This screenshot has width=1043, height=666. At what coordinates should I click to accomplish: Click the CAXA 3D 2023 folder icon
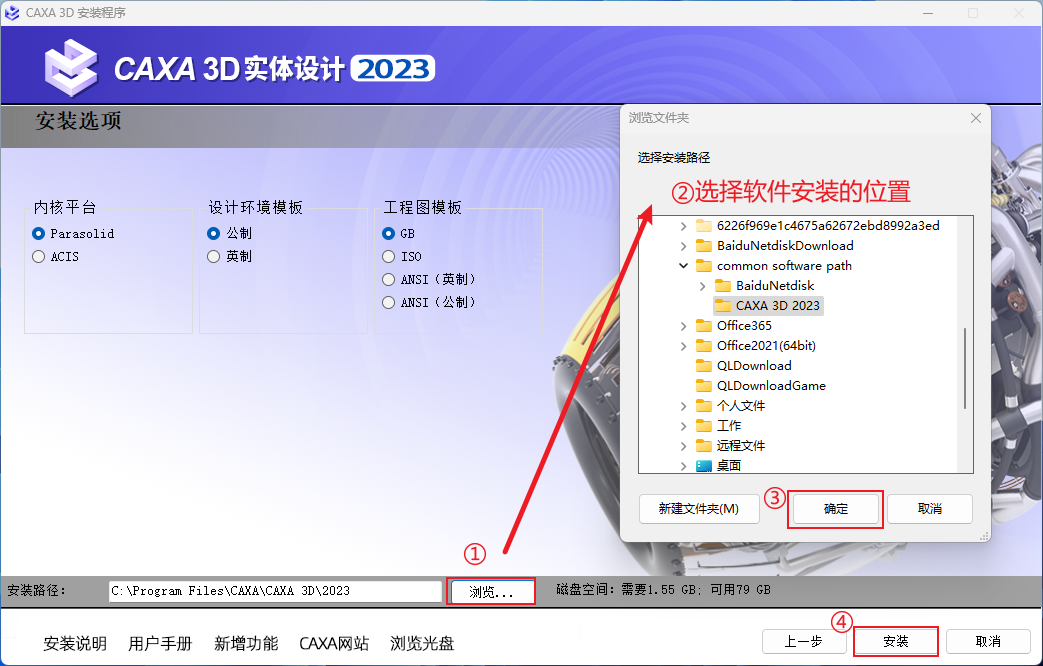[x=723, y=305]
